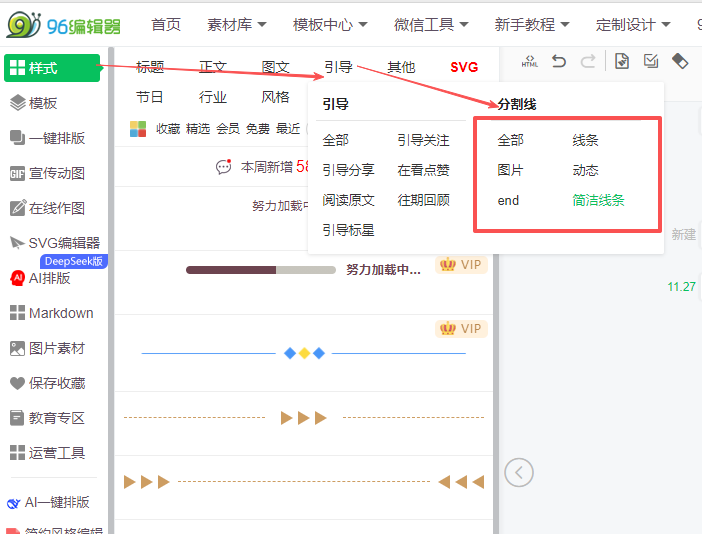Open 保存收藏 heart item in sidebar
The width and height of the screenshot is (702, 534).
[x=47, y=383]
